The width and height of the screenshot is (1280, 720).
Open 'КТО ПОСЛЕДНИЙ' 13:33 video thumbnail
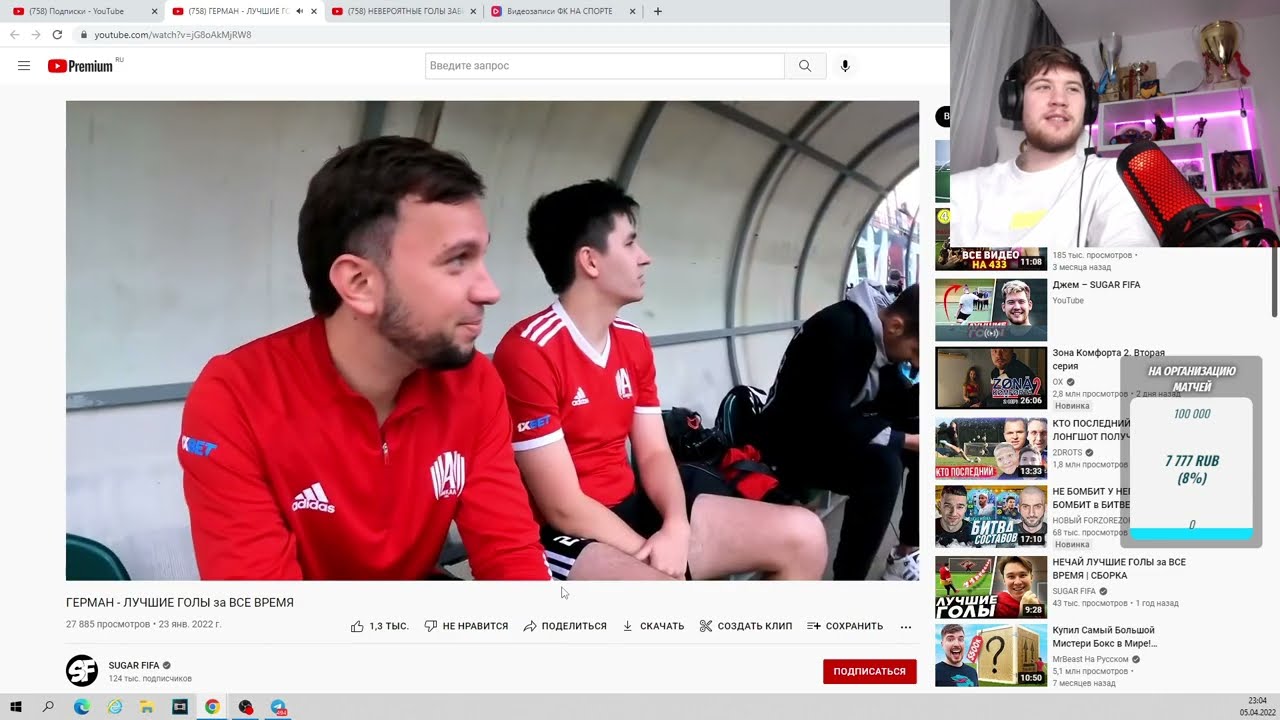[991, 447]
